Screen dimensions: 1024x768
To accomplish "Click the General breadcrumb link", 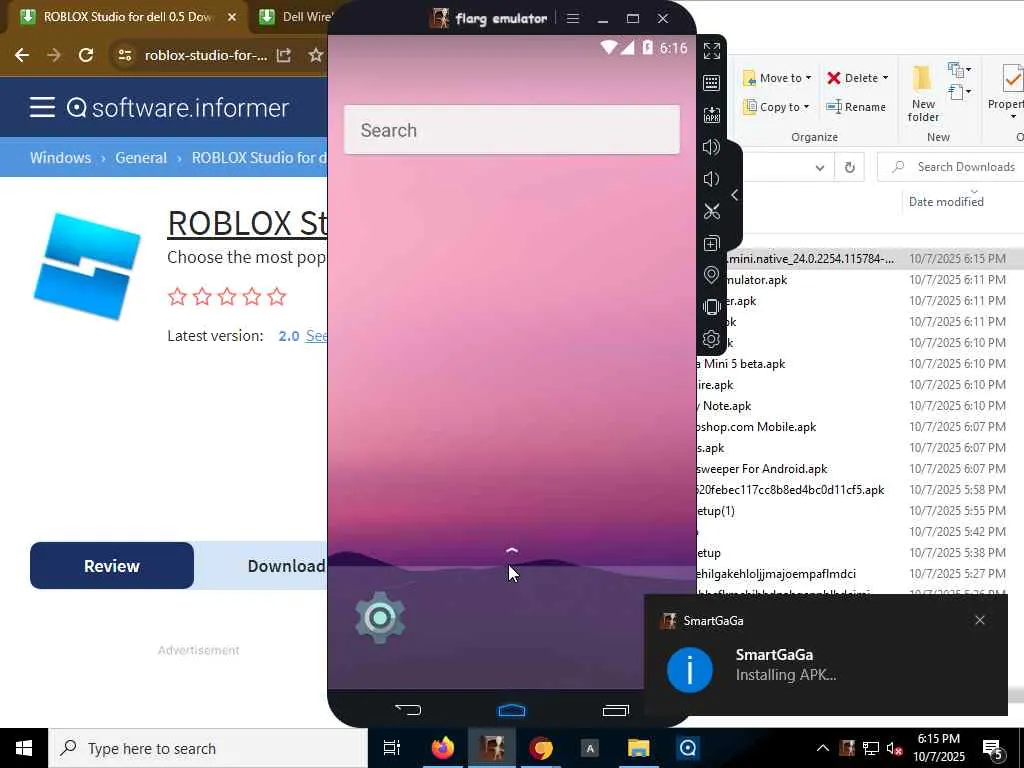I will tap(141, 157).
